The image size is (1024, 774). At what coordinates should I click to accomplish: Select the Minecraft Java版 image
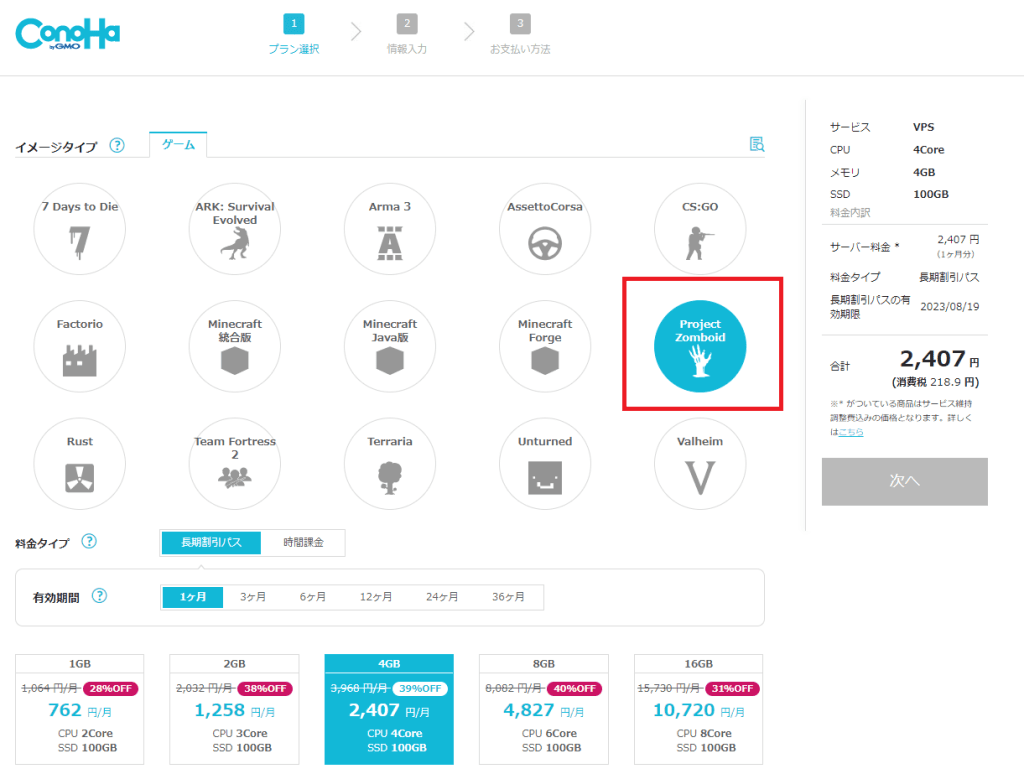pos(390,347)
